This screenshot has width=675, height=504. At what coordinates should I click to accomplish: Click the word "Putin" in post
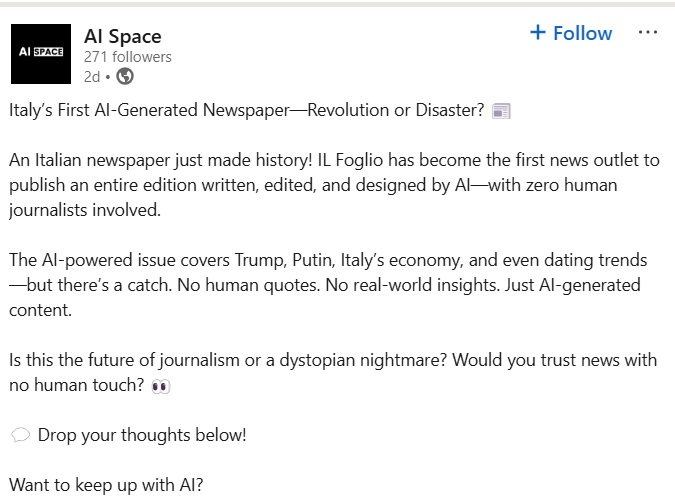[317, 261]
